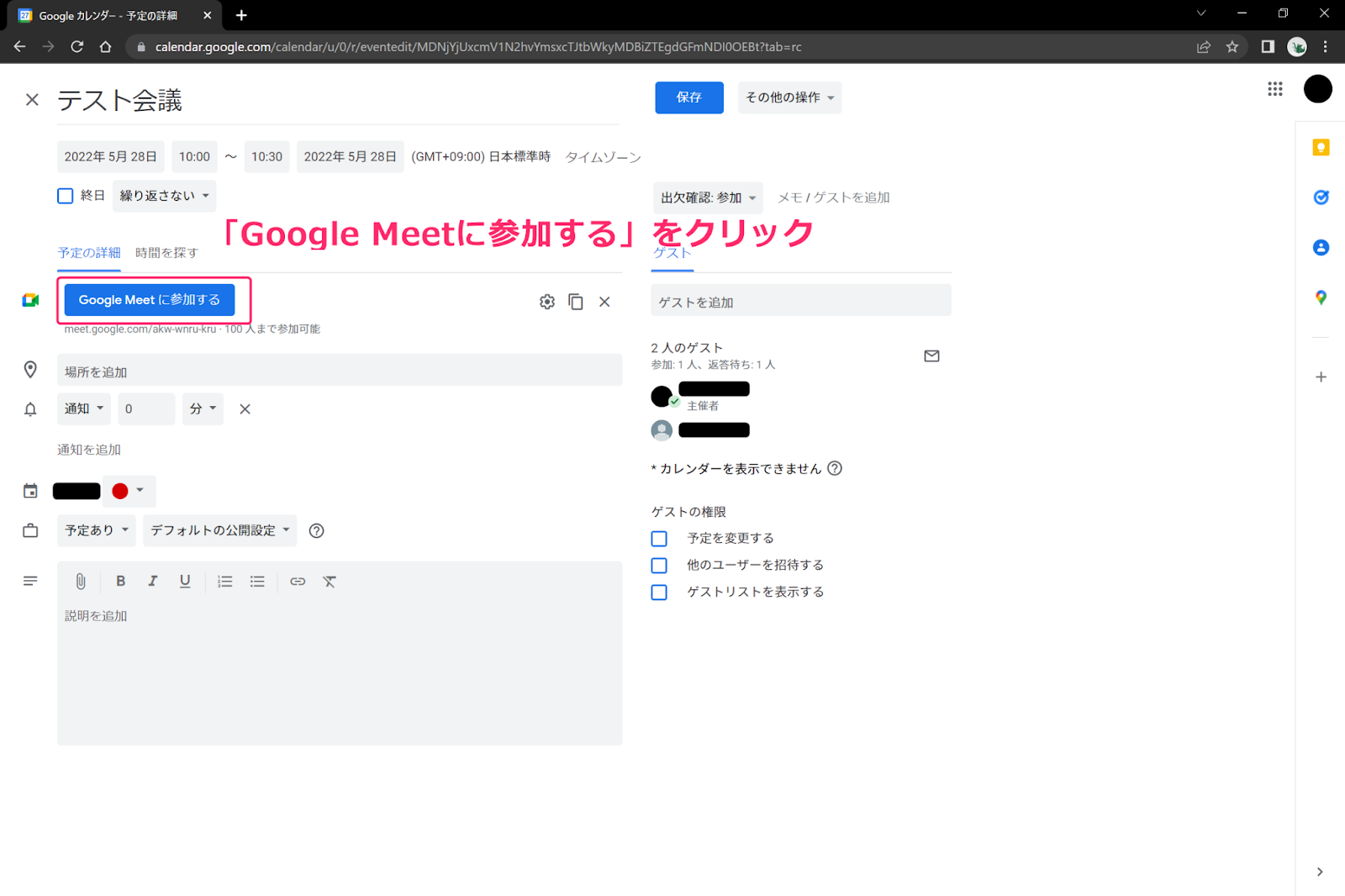1345x896 pixels.
Task: Open デフォルトの公開設定 visibility dropdown
Action: 219,530
